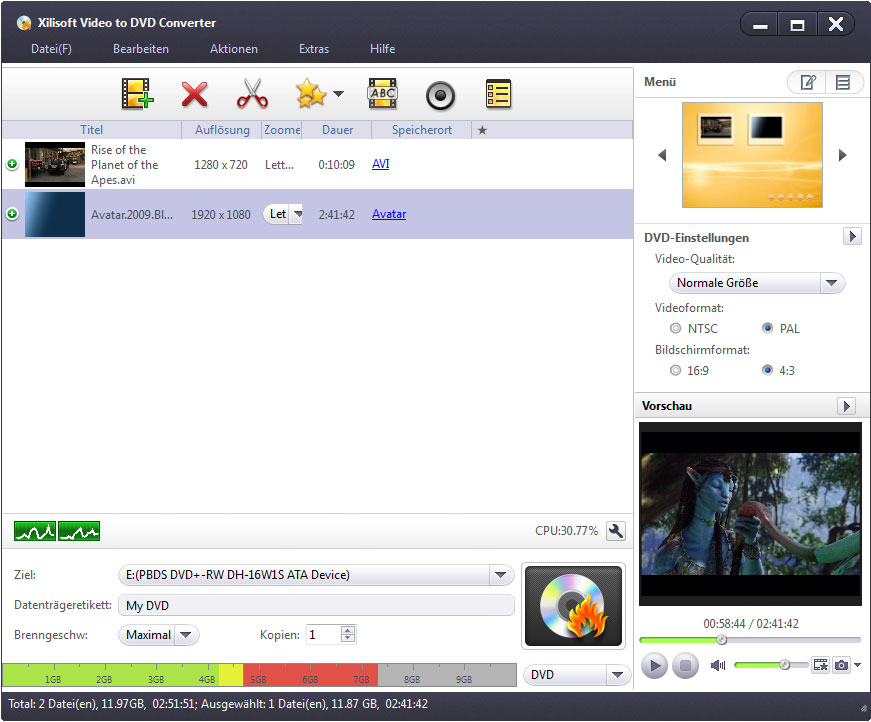
Task: Sort by Speicherort column header
Action: (422, 130)
